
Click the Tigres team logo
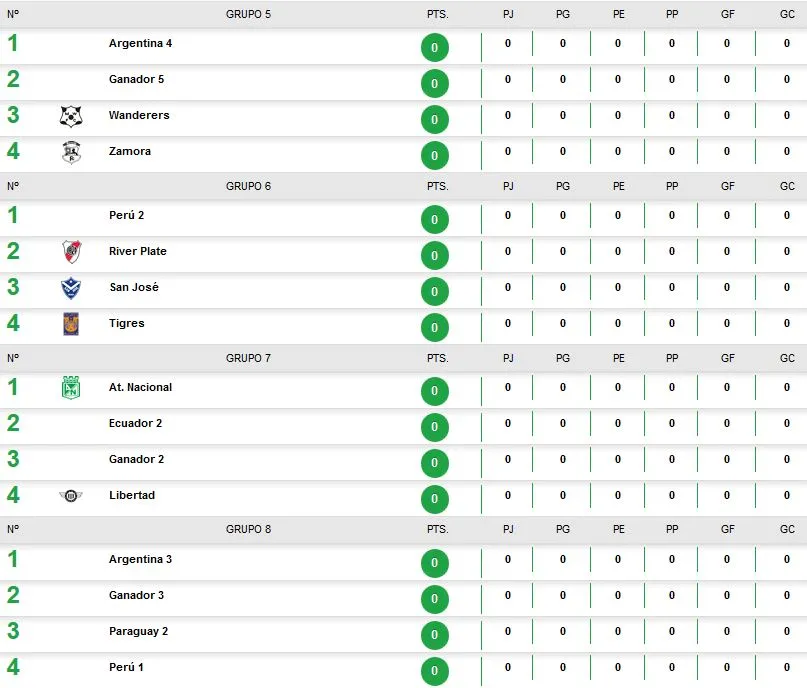pyautogui.click(x=71, y=324)
